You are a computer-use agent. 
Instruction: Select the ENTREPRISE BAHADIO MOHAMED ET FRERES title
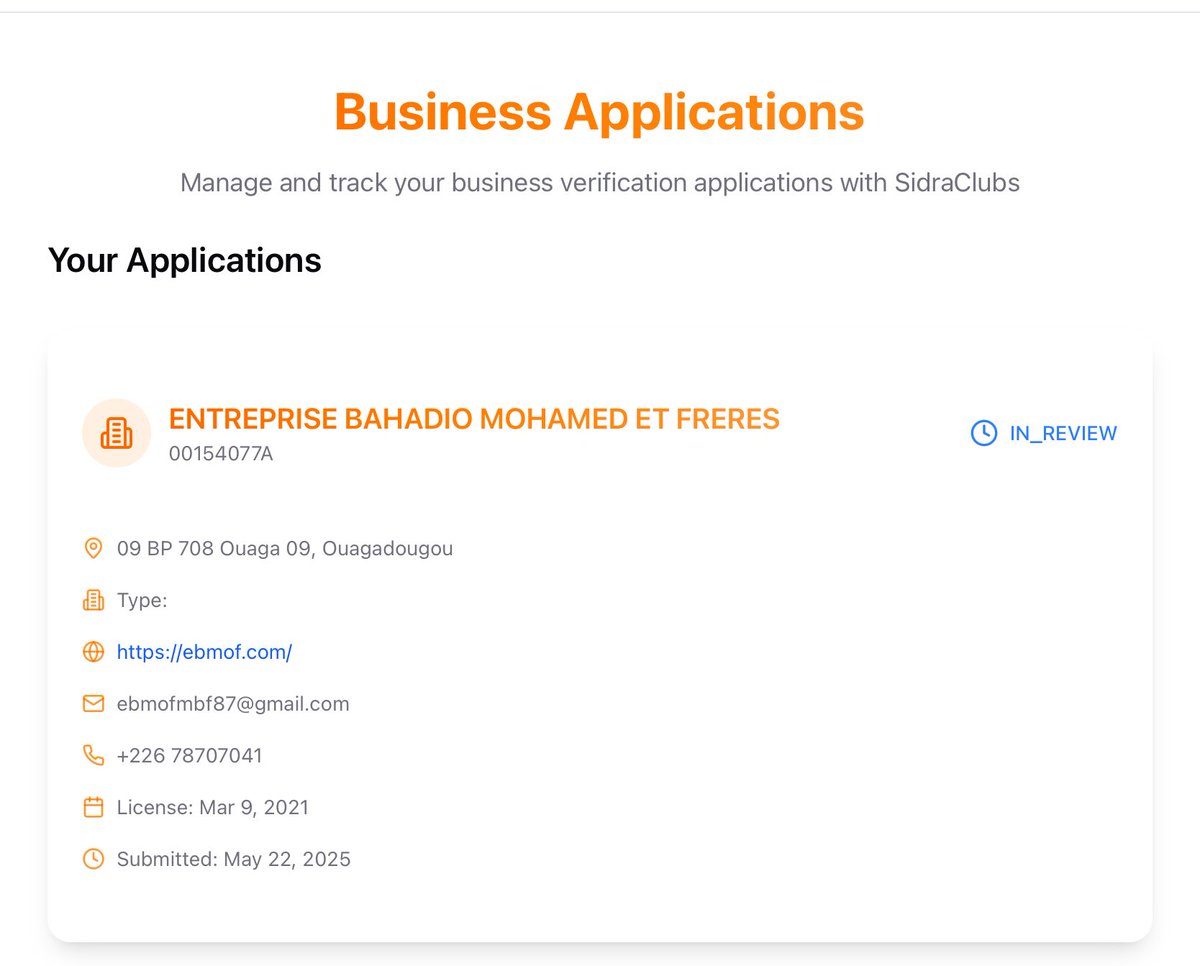click(474, 419)
